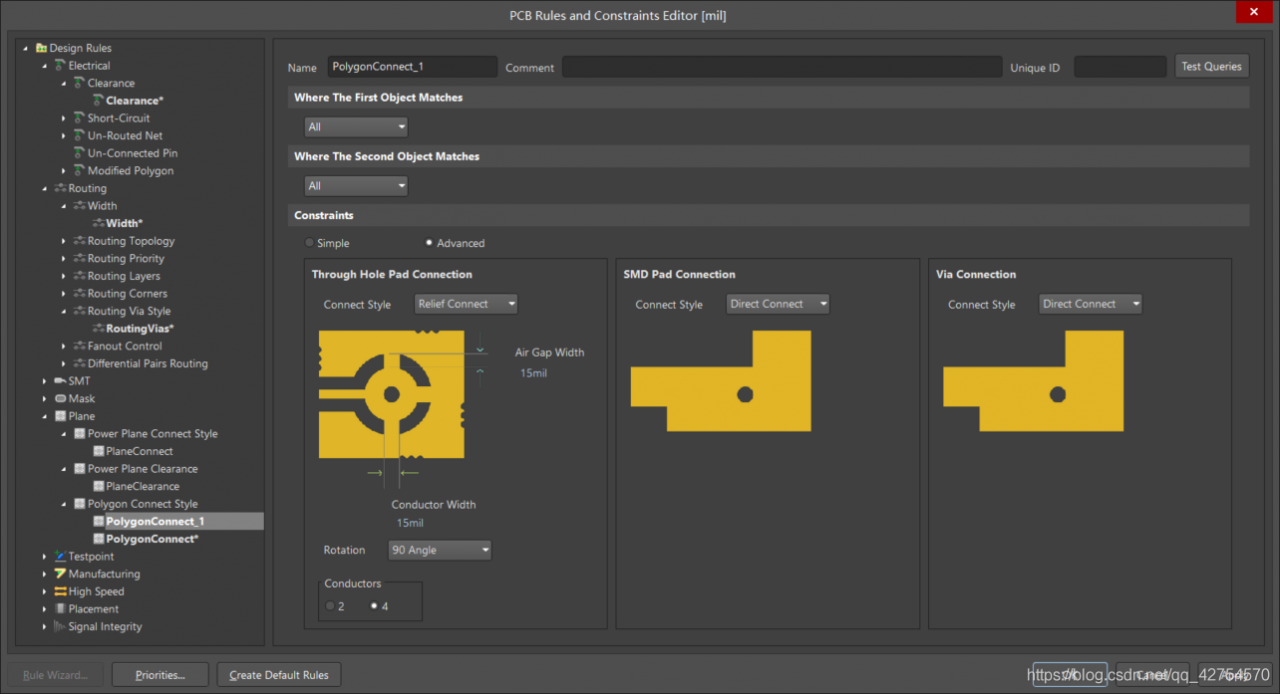Click the Conductor Width 15mil value
This screenshot has width=1280, height=694.
coord(410,523)
